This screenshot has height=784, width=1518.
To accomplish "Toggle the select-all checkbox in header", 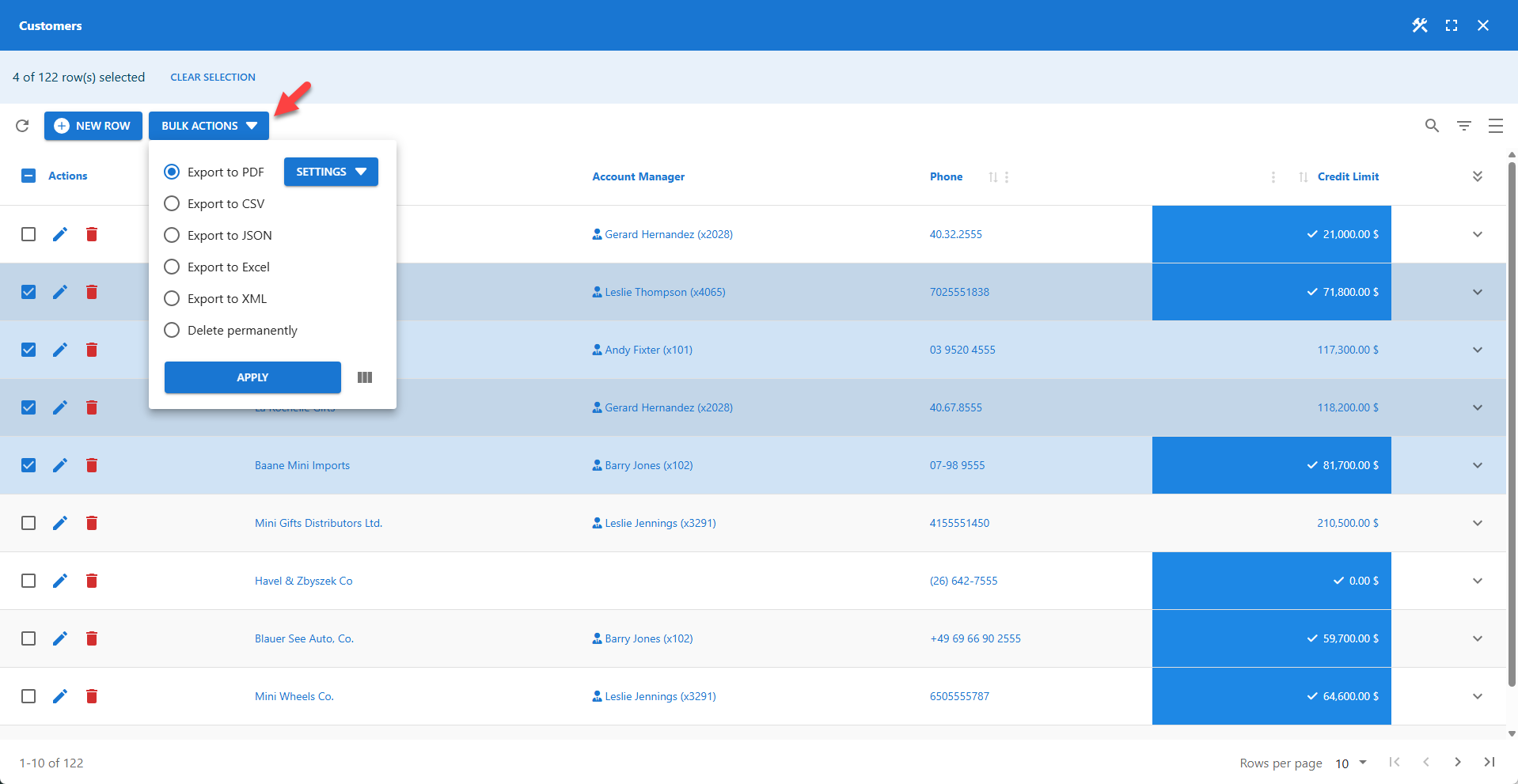I will pos(28,175).
